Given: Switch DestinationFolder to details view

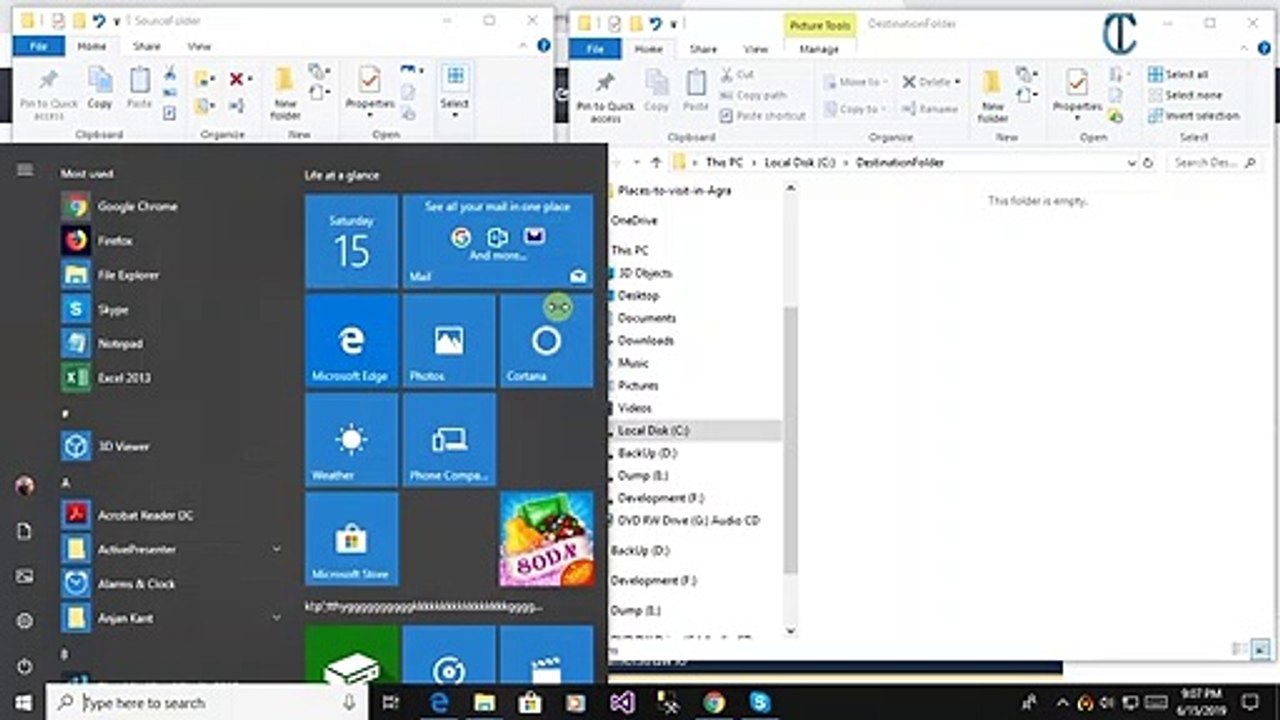Looking at the screenshot, I should [x=1240, y=649].
